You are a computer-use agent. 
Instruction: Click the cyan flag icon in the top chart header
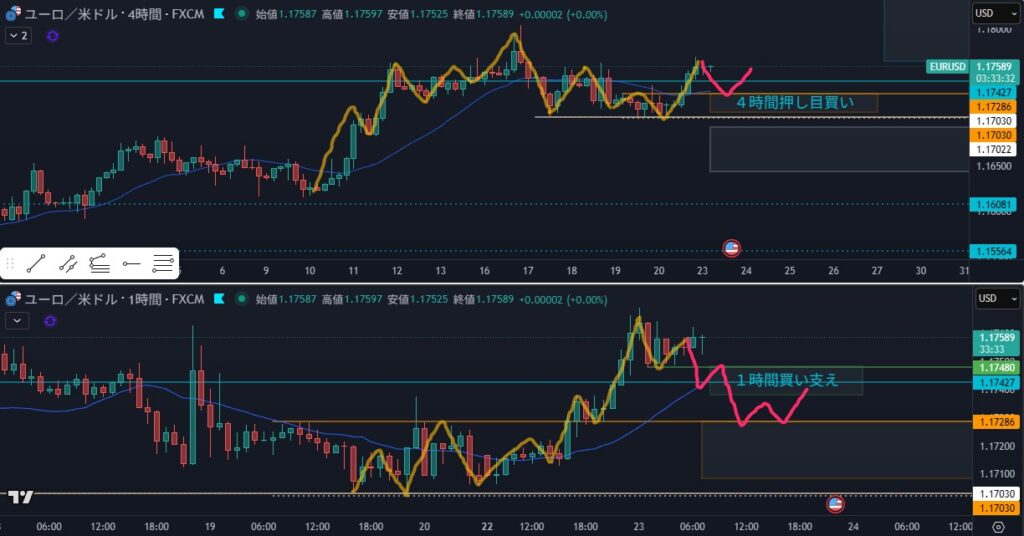pos(217,15)
